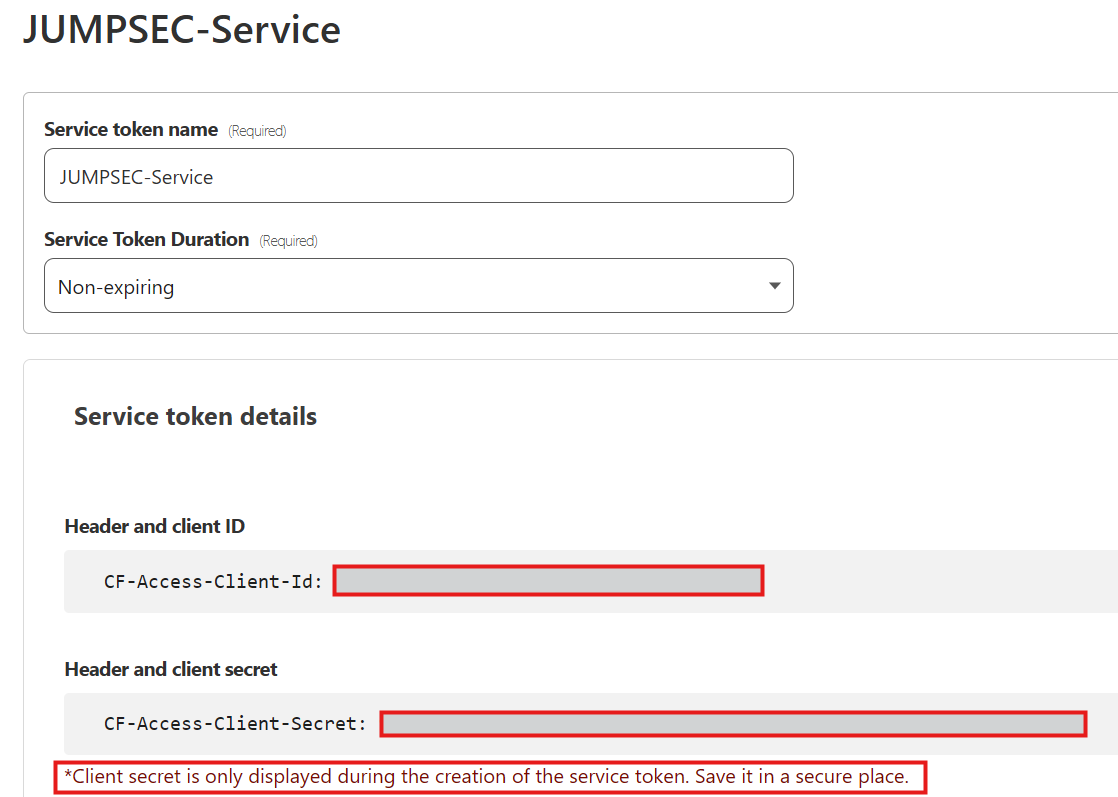Select the CF-Access-Client-Secret header text
The width and height of the screenshot is (1118, 797).
click(x=235, y=723)
